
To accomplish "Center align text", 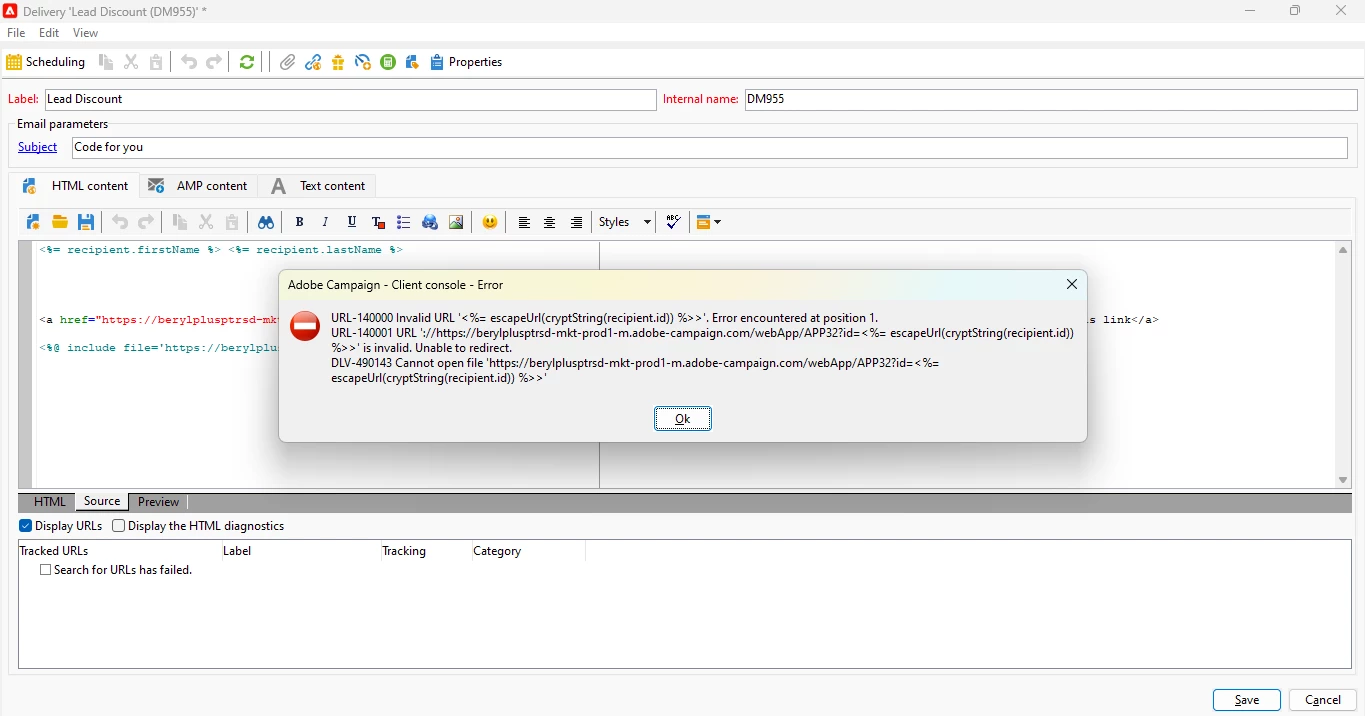I will pos(550,222).
